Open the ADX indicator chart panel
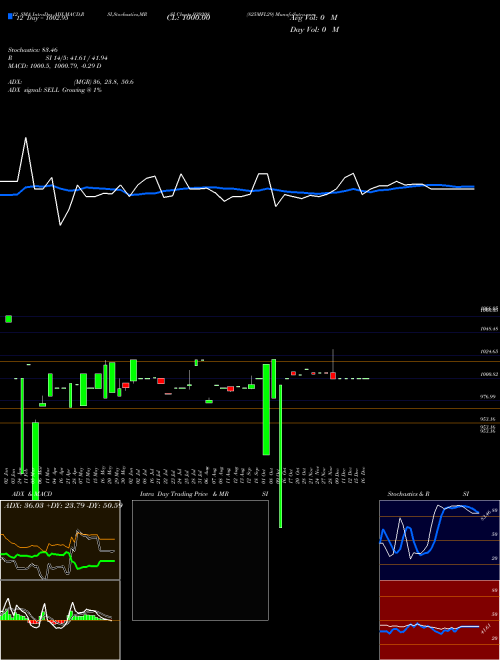Viewport: 500px width, 660px height. click(x=60, y=540)
